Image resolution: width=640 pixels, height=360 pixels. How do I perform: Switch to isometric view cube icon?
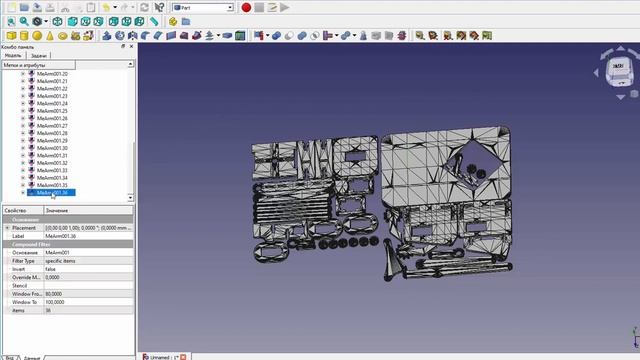[58, 22]
